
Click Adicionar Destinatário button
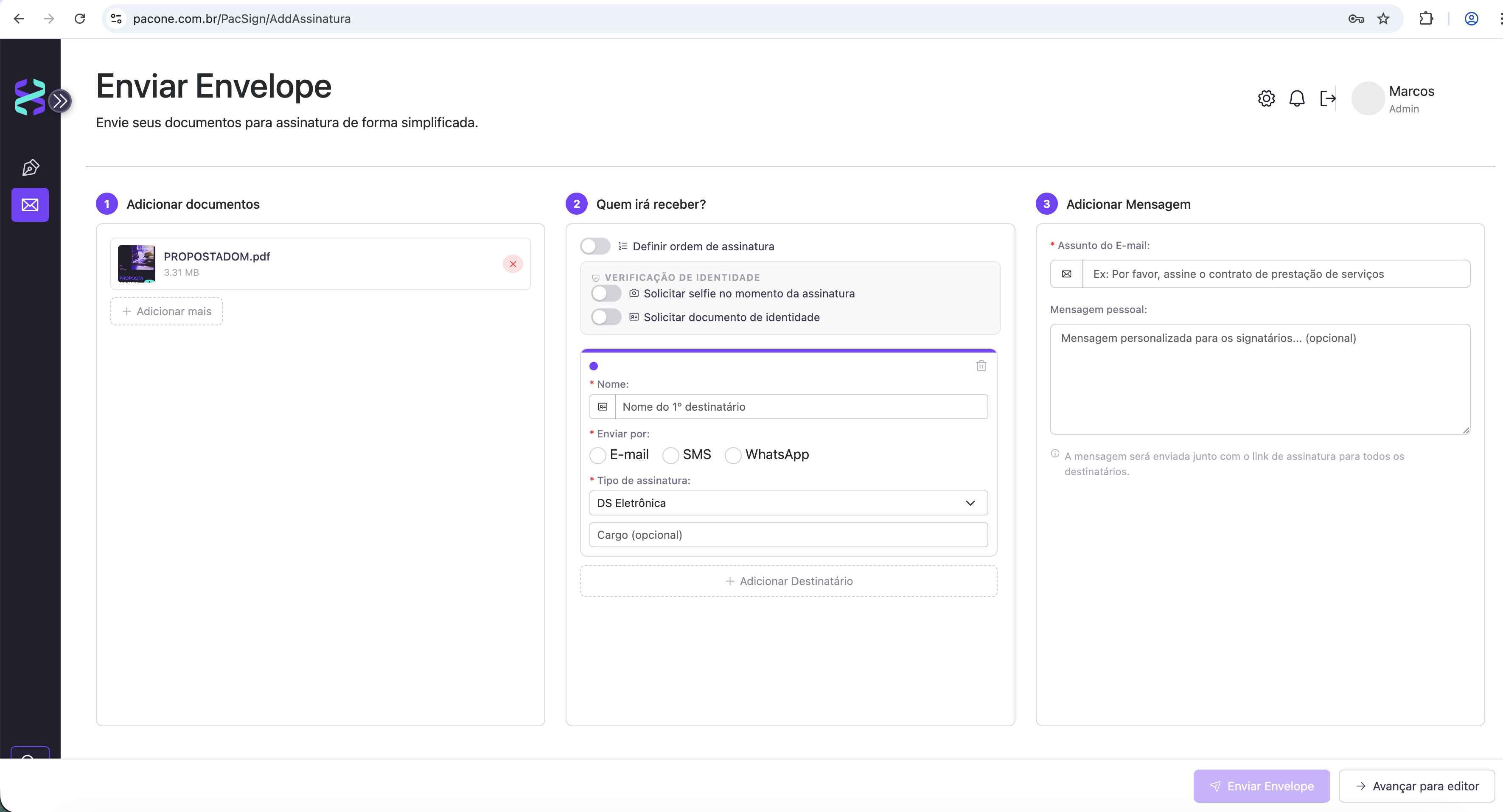(788, 581)
